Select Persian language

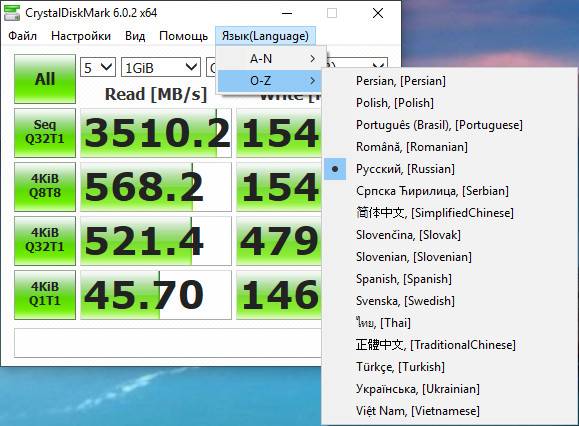pos(450,81)
